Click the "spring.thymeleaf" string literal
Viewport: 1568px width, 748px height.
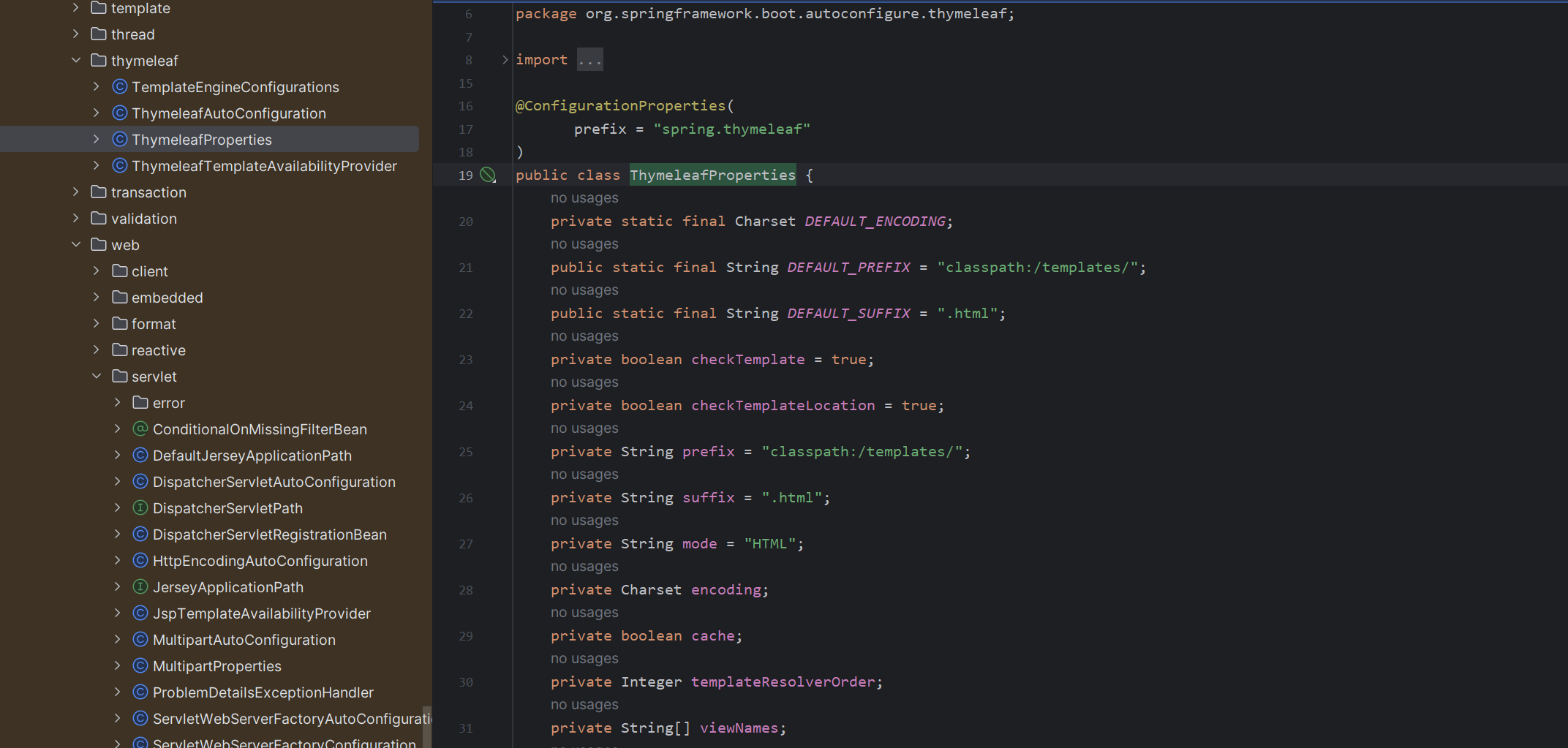(x=731, y=129)
